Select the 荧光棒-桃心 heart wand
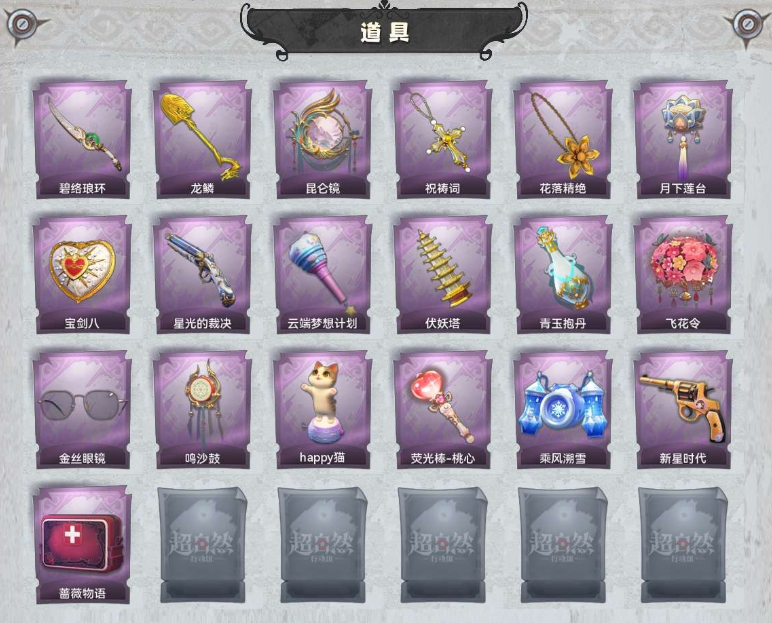This screenshot has height=623, width=772. [443, 410]
